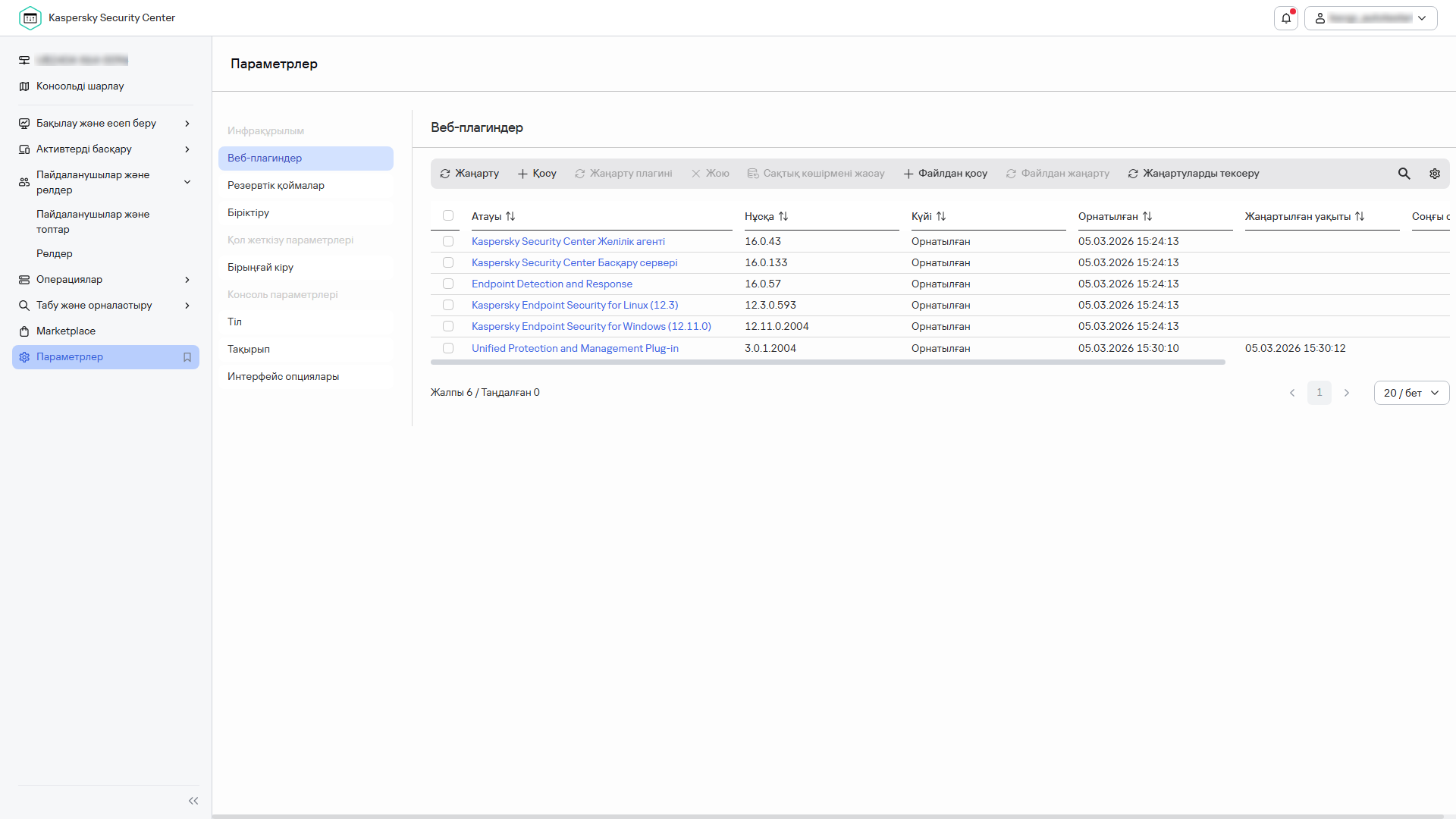Collapse the sidebar with double-chevron icon
The height and width of the screenshot is (819, 1456).
click(x=193, y=801)
